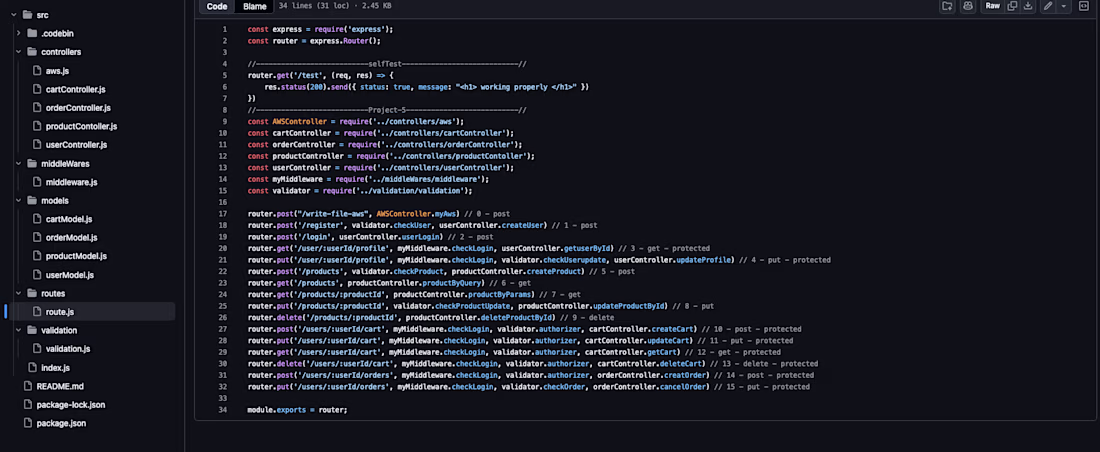This screenshot has height=452, width=1100.
Task: Open productContoller.js in the file tree
Action: tap(81, 126)
